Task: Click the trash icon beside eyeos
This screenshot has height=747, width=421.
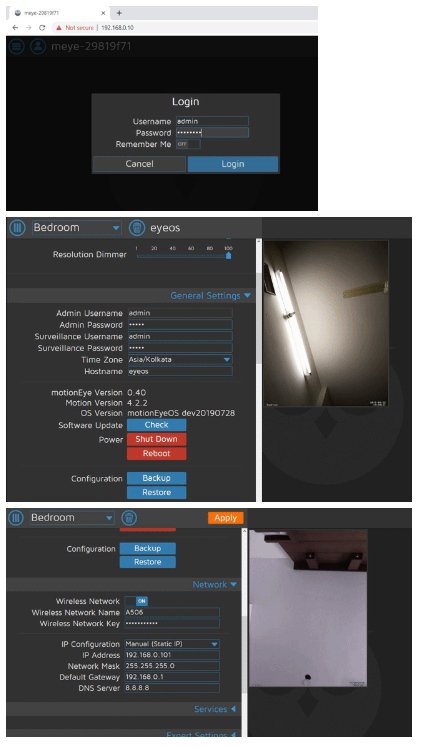Action: pyautogui.click(x=137, y=228)
